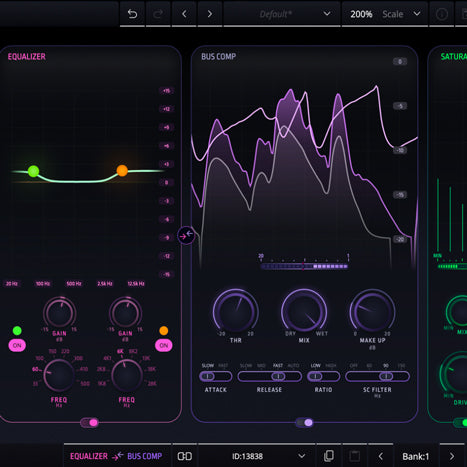Switch the ATTACK slow/fast selector

click(x=216, y=376)
